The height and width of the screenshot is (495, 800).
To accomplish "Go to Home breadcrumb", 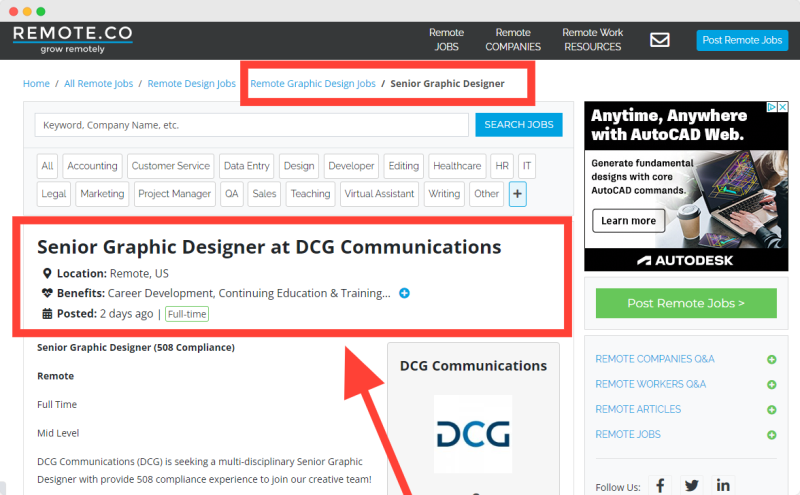I will click(36, 83).
